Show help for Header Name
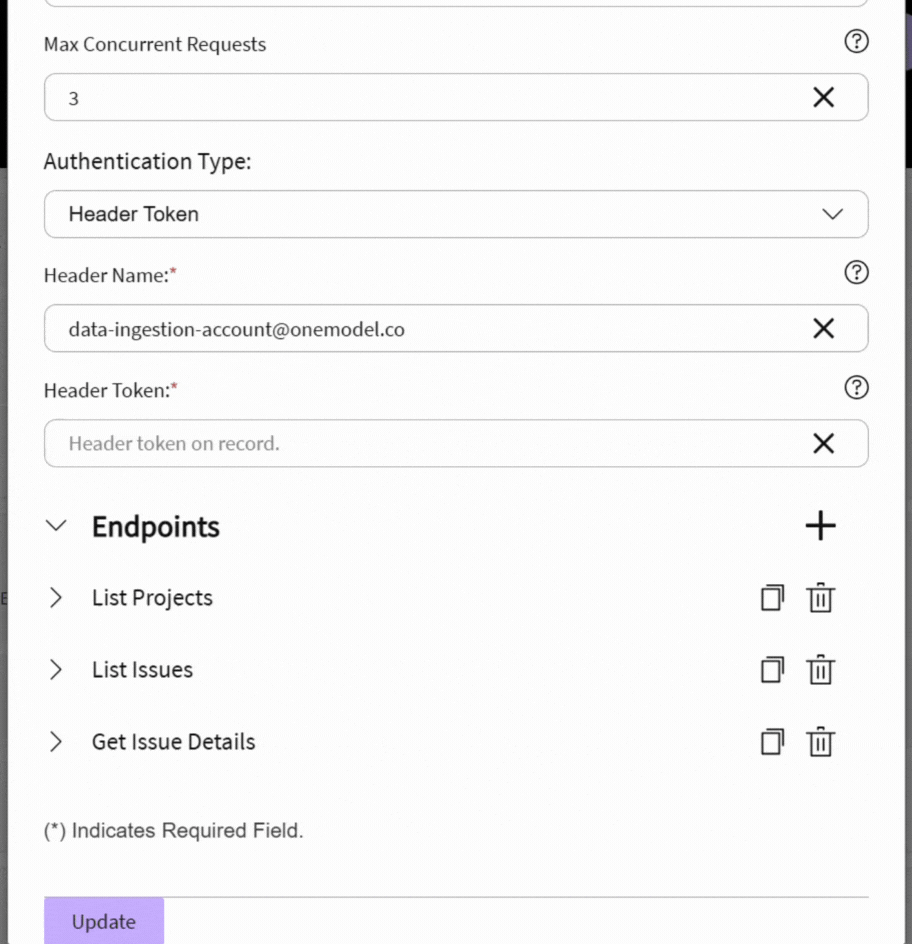Viewport: 912px width, 944px height. tap(856, 272)
